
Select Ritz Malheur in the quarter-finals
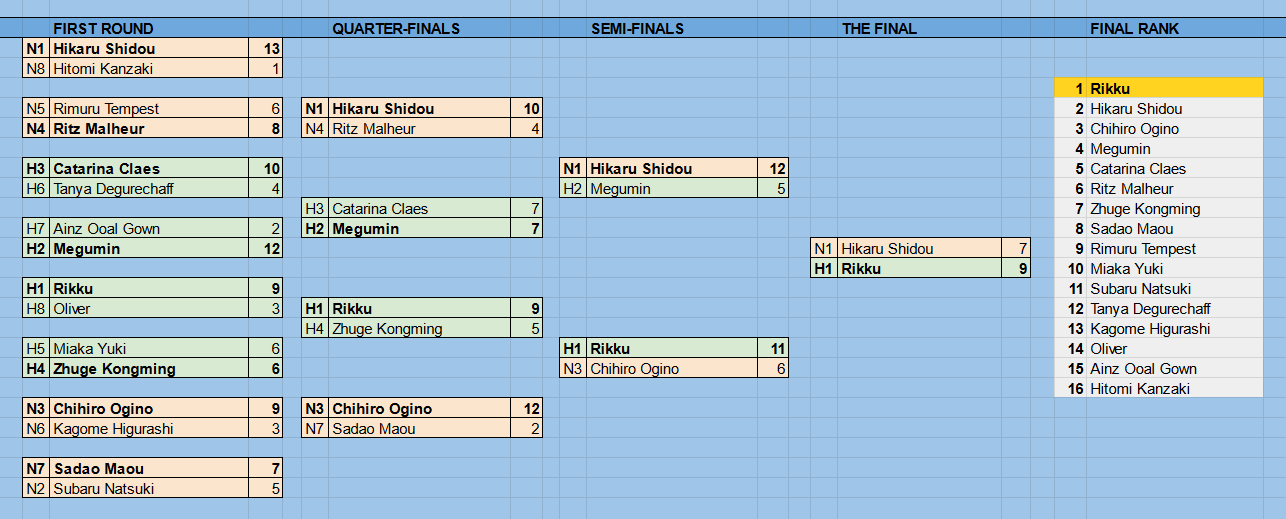[x=419, y=128]
